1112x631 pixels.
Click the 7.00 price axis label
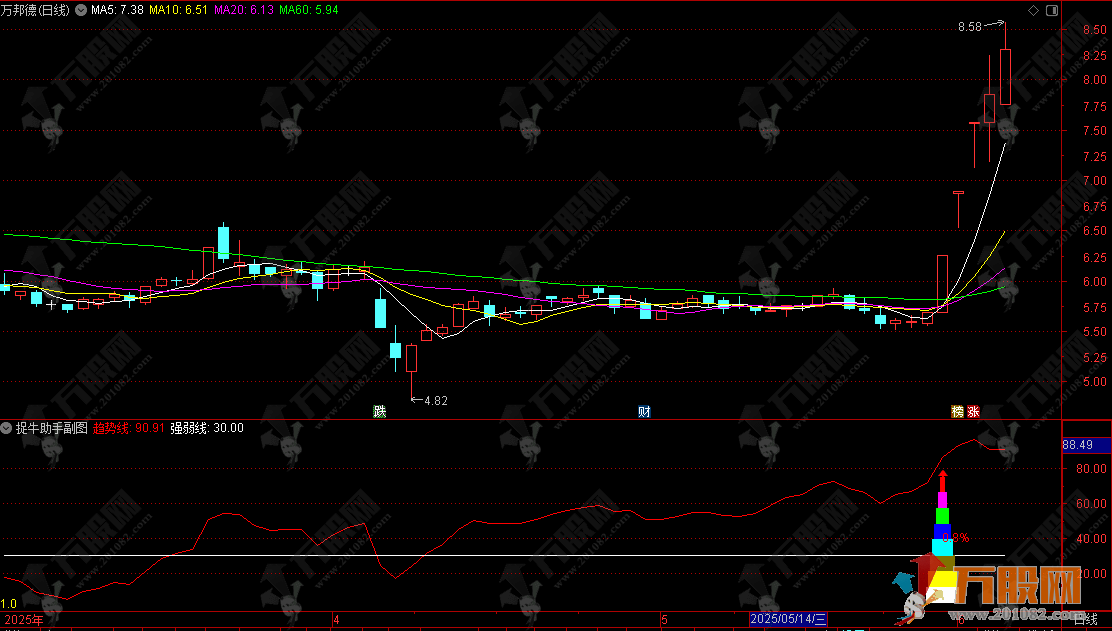coord(1094,181)
